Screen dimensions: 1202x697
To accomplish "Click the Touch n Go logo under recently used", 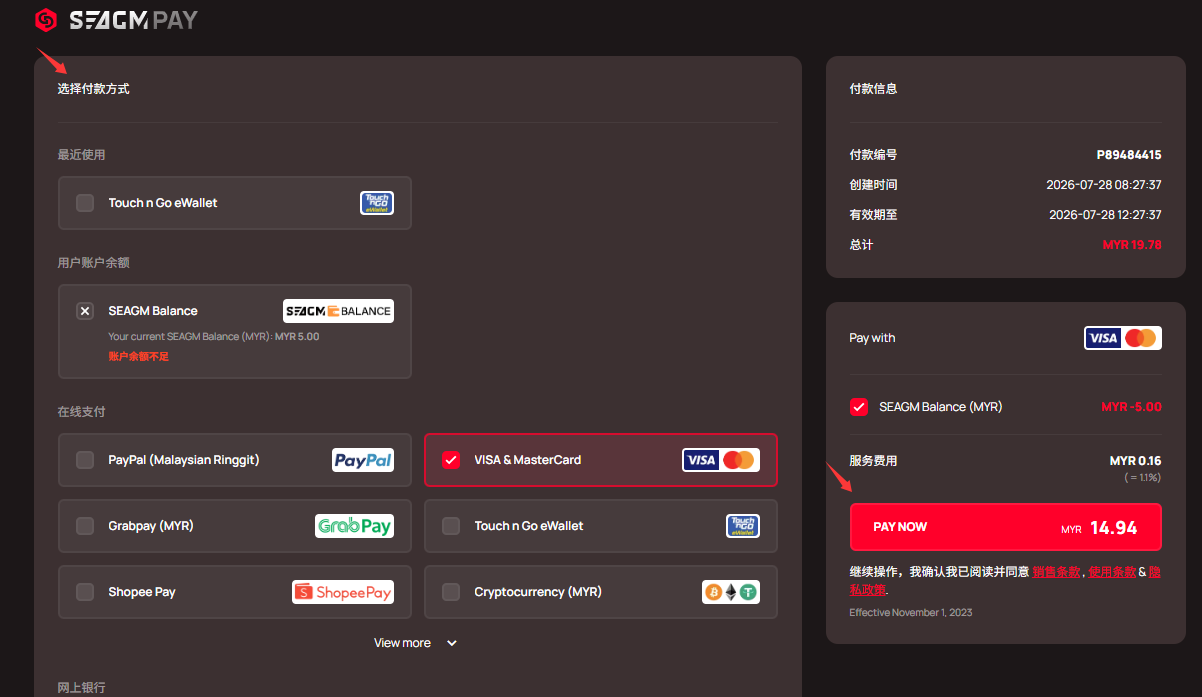I will coord(377,203).
